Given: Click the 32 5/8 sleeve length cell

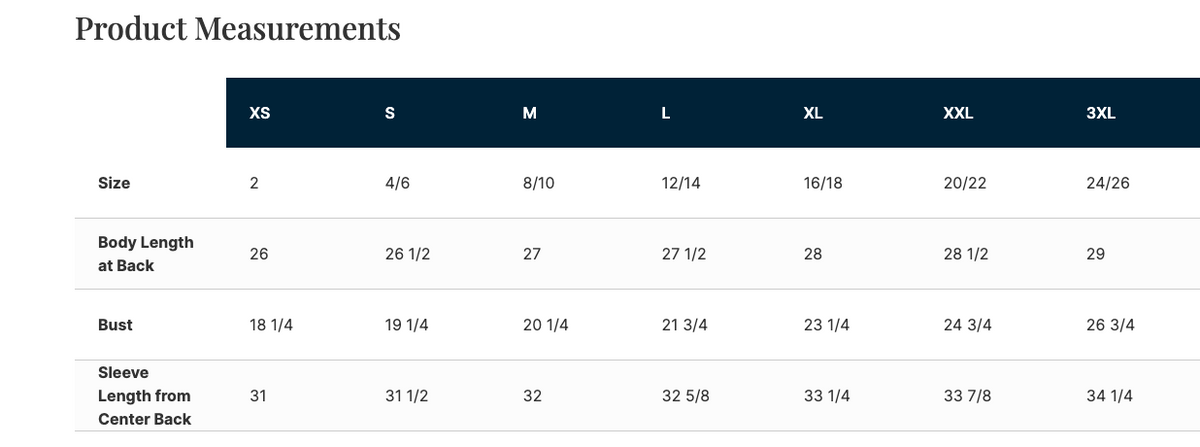Looking at the screenshot, I should [x=686, y=396].
